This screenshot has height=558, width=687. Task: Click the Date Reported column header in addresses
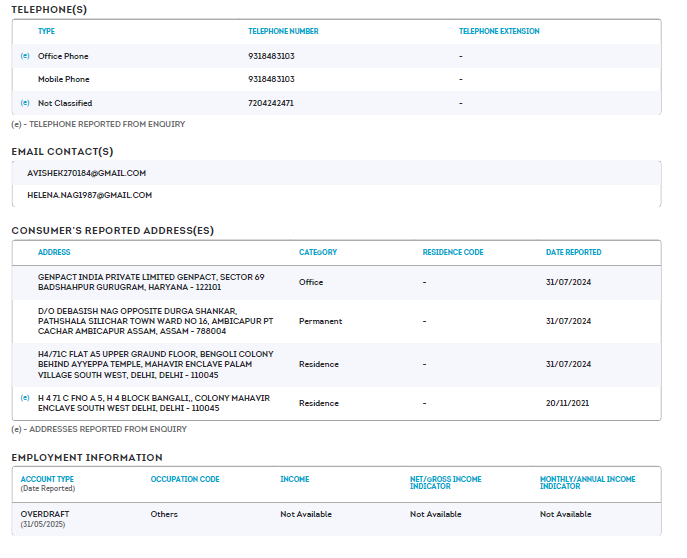click(x=573, y=252)
